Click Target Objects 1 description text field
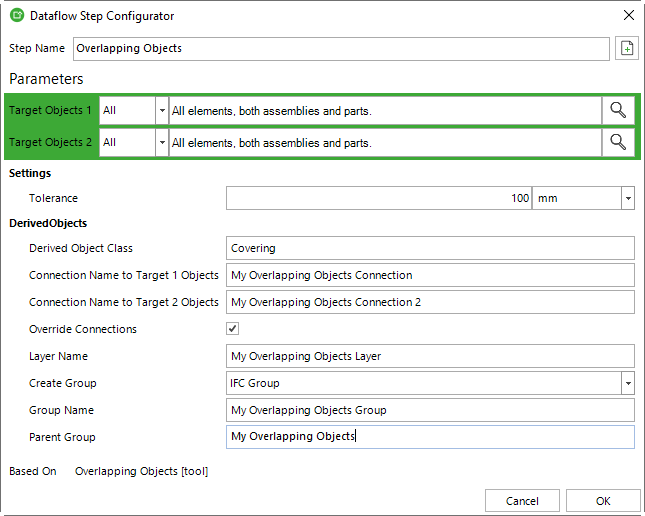Viewport: 645px width, 516px height. [x=385, y=110]
